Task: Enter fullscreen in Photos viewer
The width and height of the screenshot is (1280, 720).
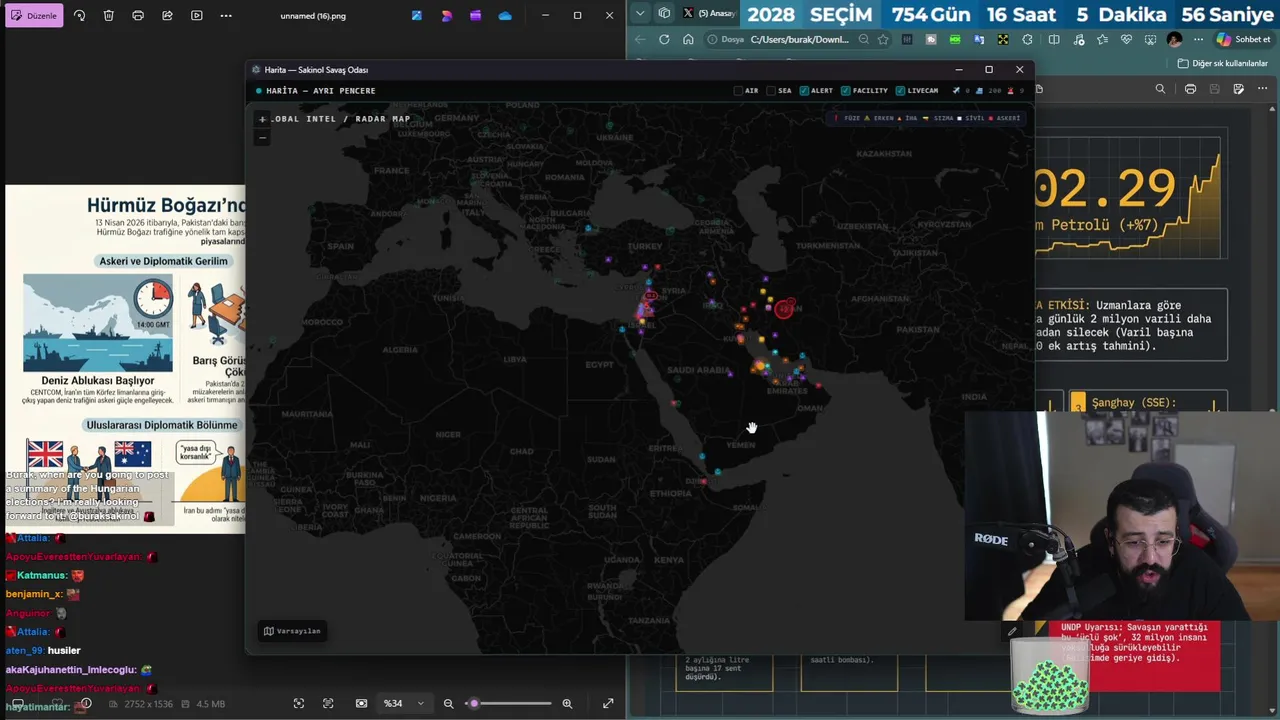Action: (x=608, y=704)
